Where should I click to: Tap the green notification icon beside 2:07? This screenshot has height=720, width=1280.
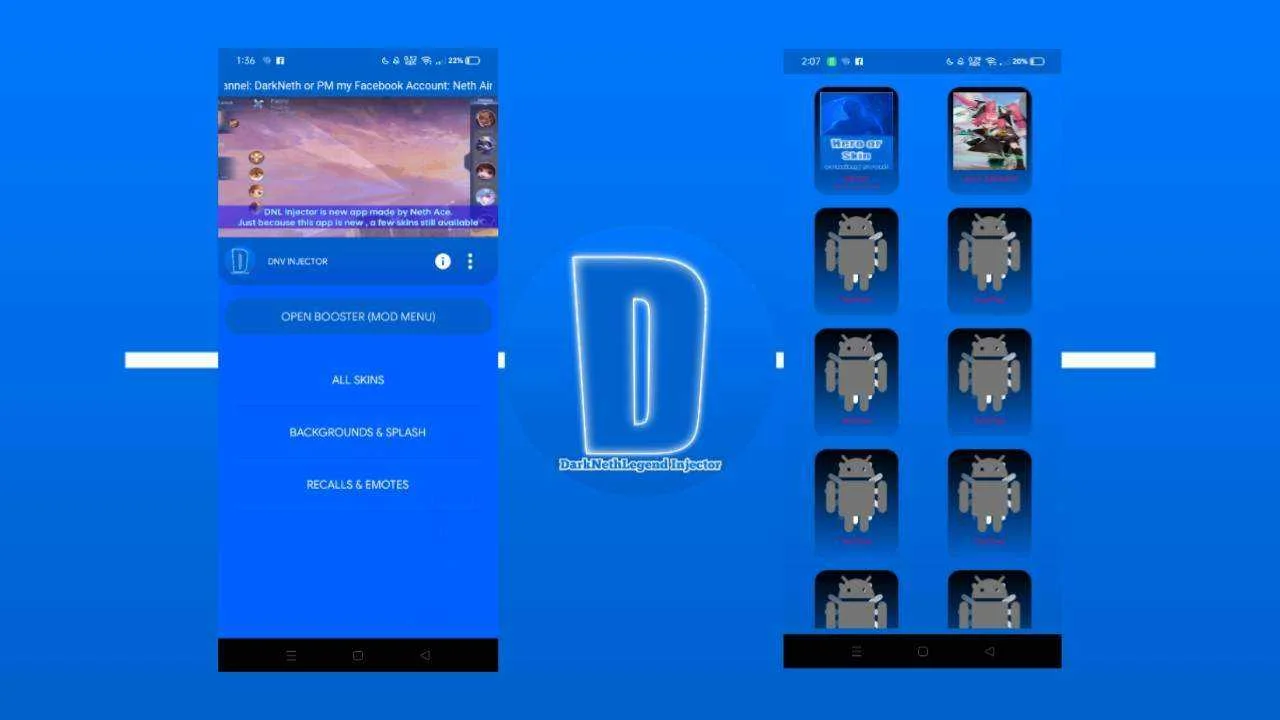click(831, 61)
